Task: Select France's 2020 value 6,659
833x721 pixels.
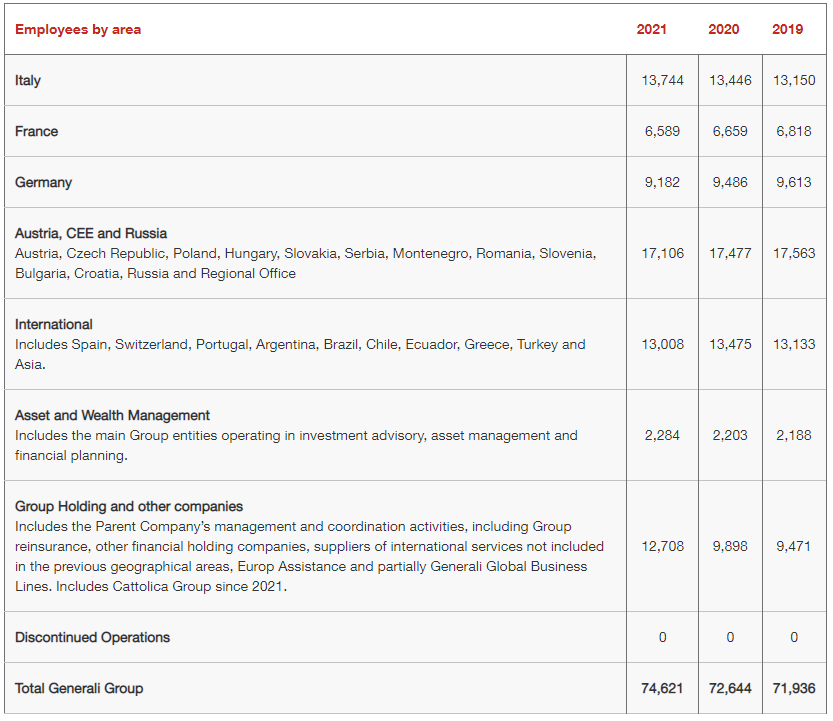Action: [730, 131]
